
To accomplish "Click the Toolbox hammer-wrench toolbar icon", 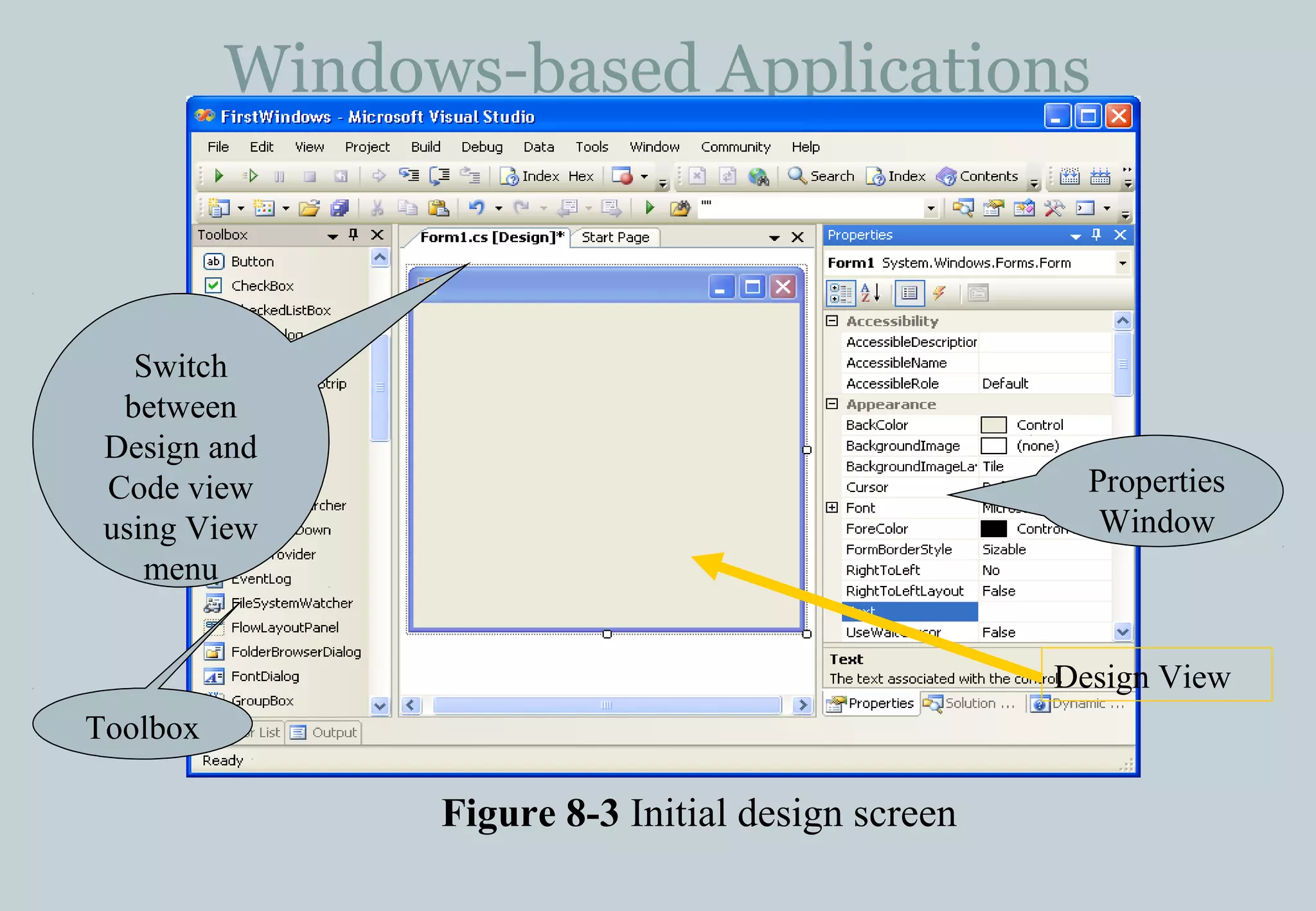I will [1054, 208].
